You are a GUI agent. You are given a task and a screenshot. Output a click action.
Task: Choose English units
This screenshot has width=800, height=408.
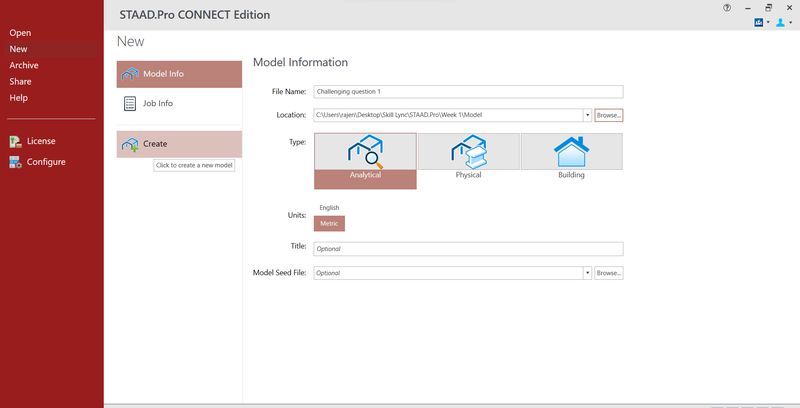pyautogui.click(x=329, y=208)
